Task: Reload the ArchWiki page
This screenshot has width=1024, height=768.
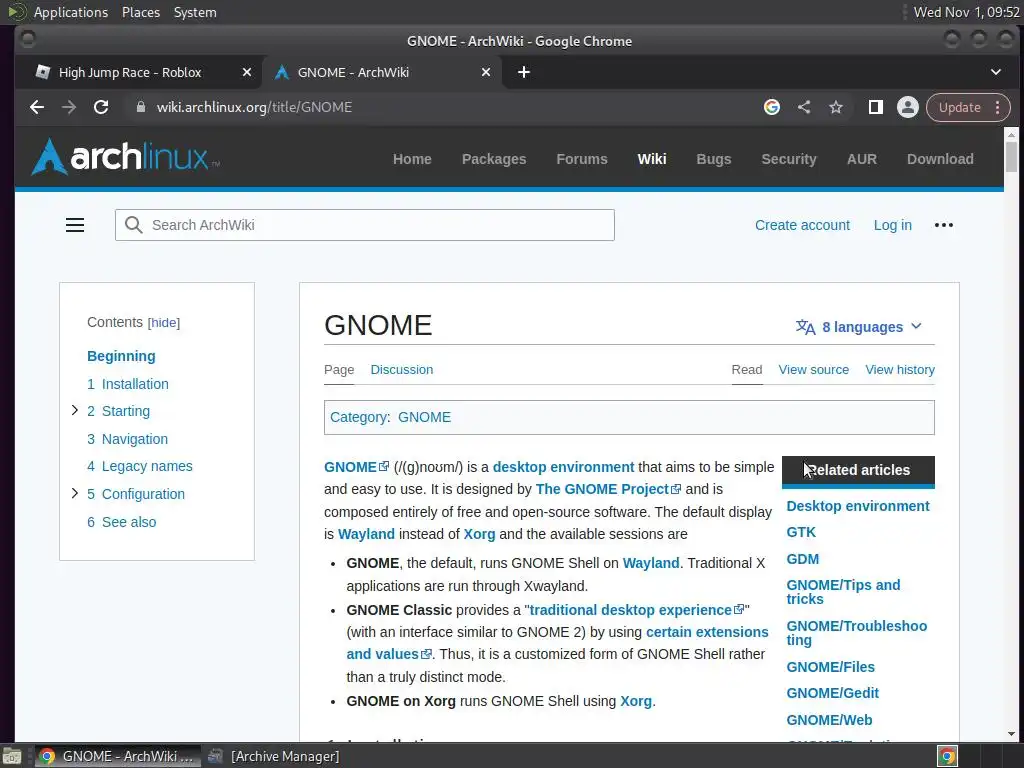Action: click(x=101, y=107)
